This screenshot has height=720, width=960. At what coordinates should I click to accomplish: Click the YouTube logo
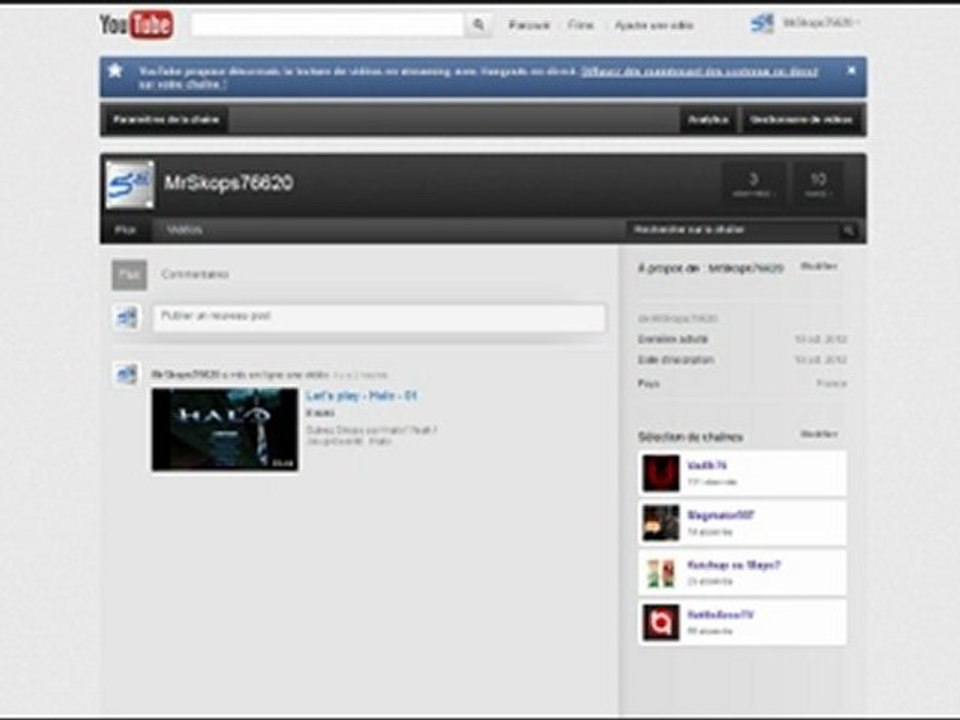136,24
